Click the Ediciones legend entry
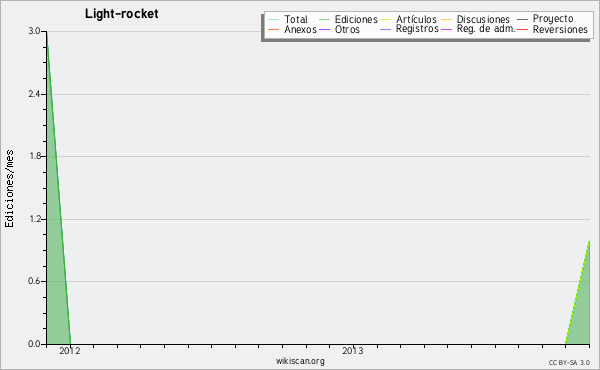The width and height of the screenshot is (600, 370). pos(348,19)
